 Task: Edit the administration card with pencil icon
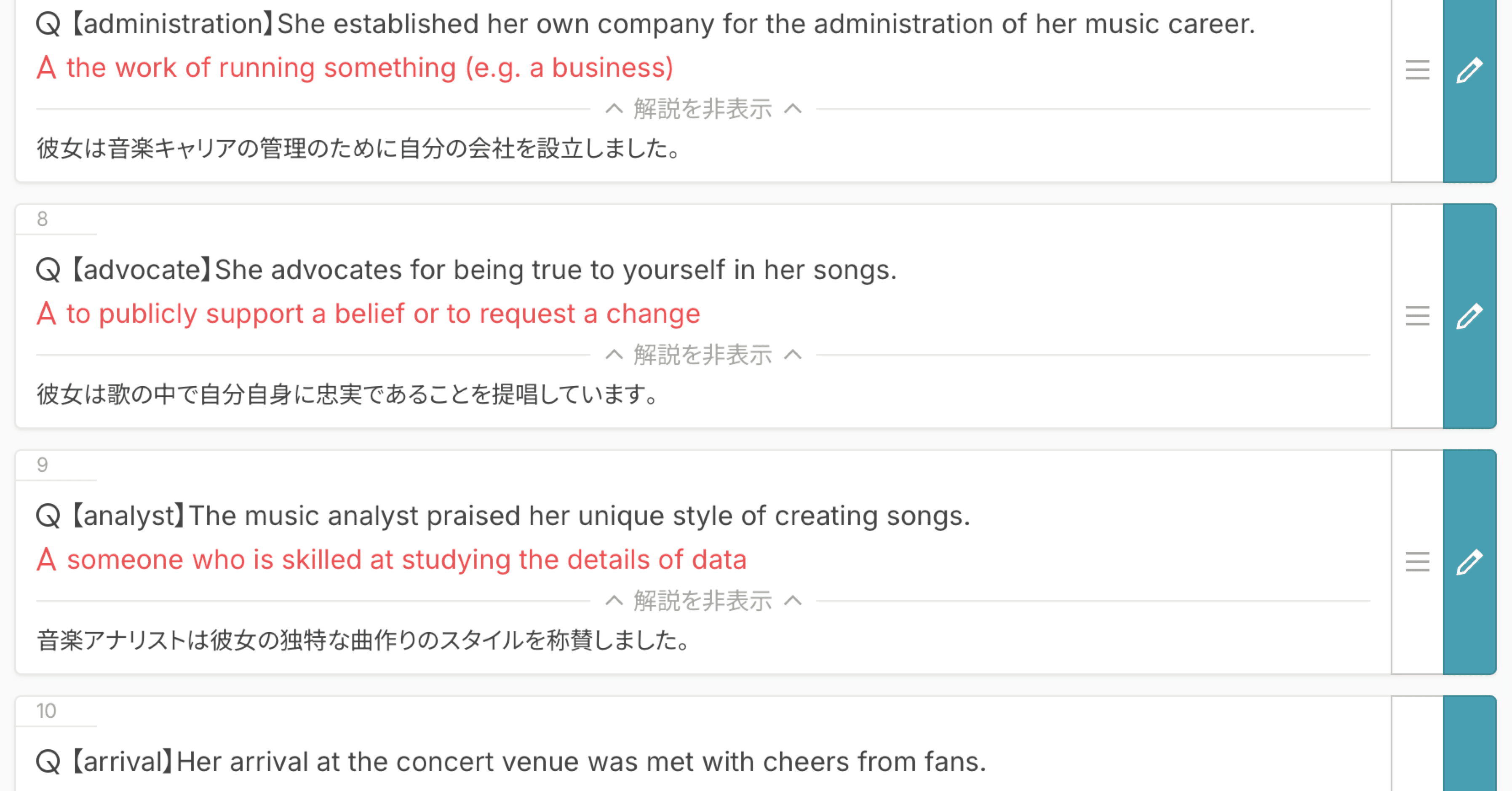coord(1469,70)
